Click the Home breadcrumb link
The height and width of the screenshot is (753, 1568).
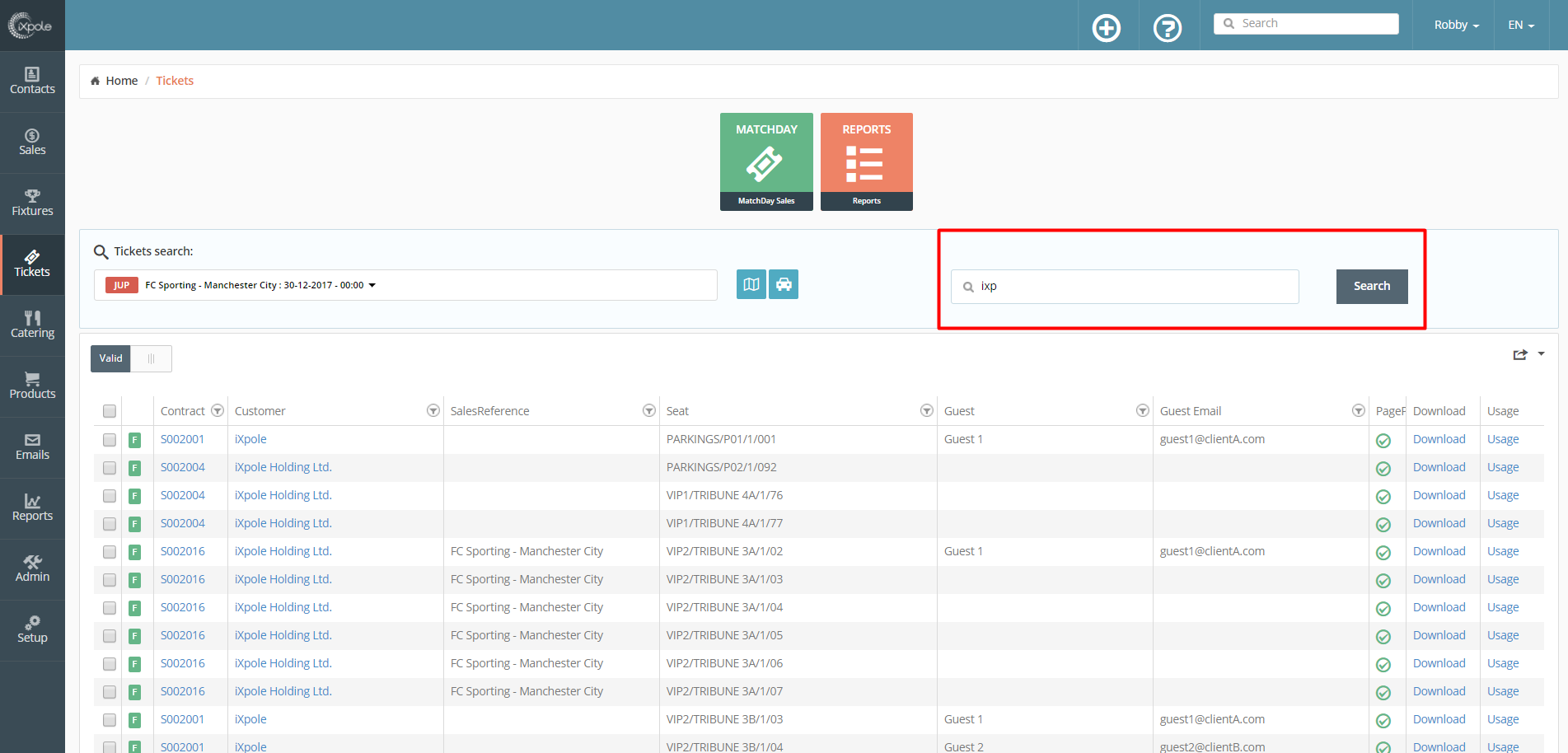click(x=122, y=81)
